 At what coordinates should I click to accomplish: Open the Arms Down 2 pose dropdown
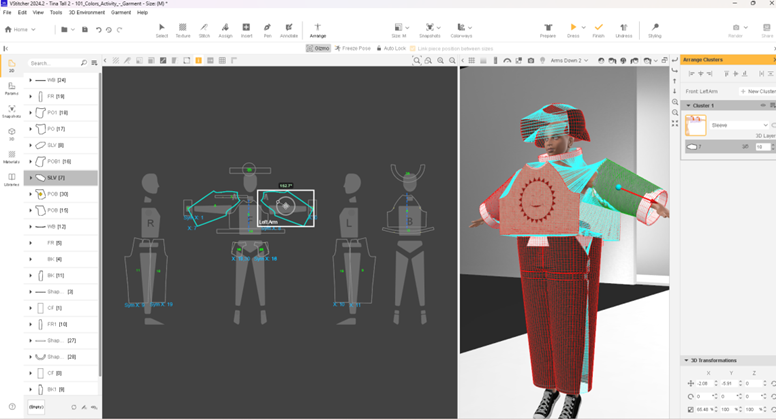point(571,61)
